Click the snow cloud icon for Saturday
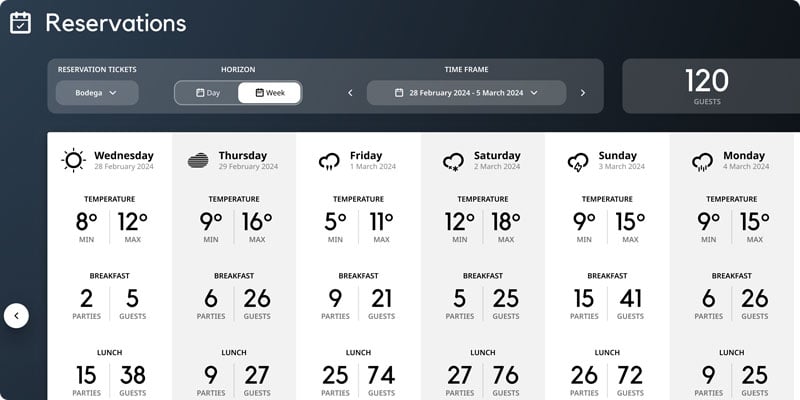Screen dimensions: 800x400 pos(454,161)
